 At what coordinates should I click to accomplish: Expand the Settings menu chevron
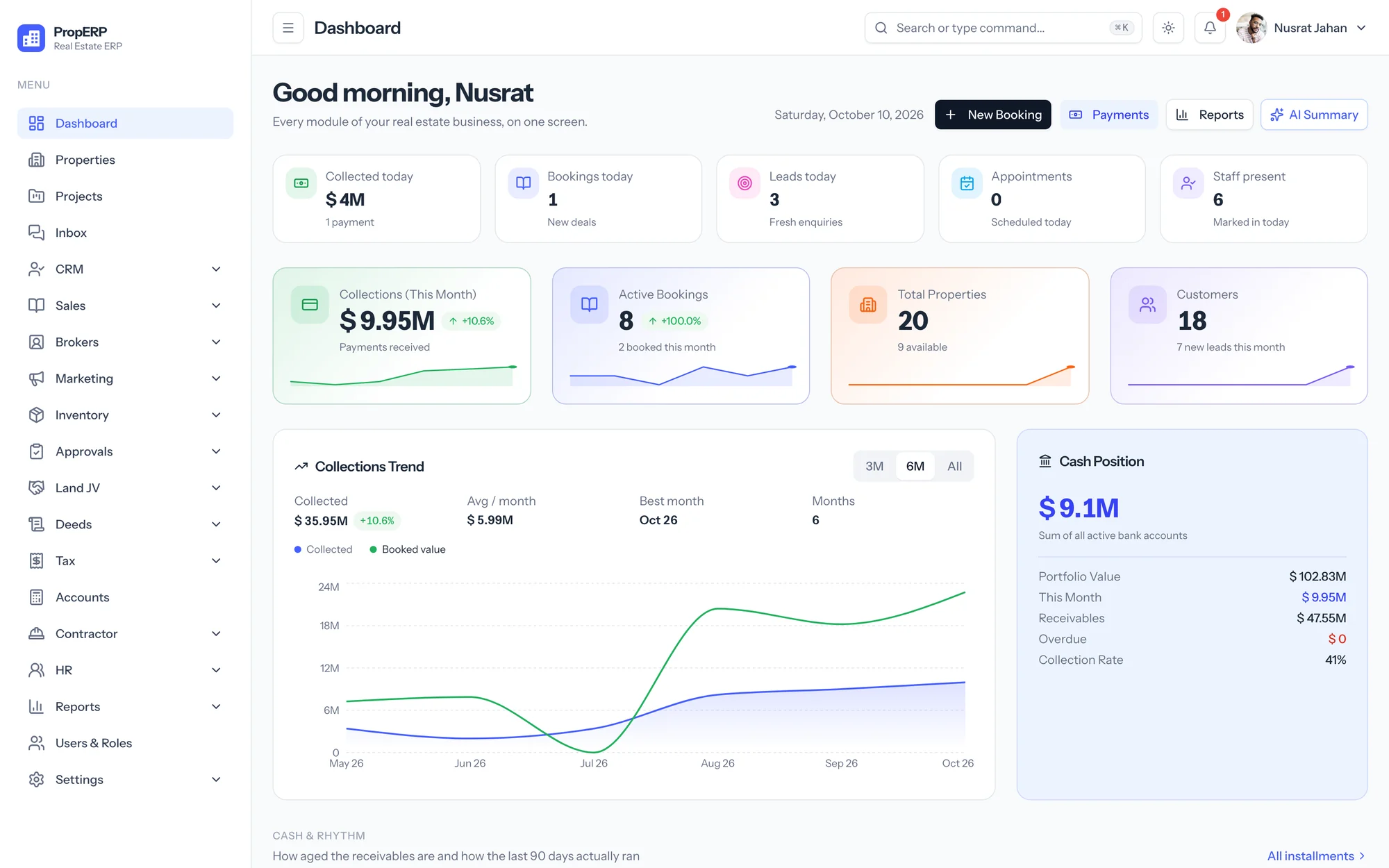216,779
